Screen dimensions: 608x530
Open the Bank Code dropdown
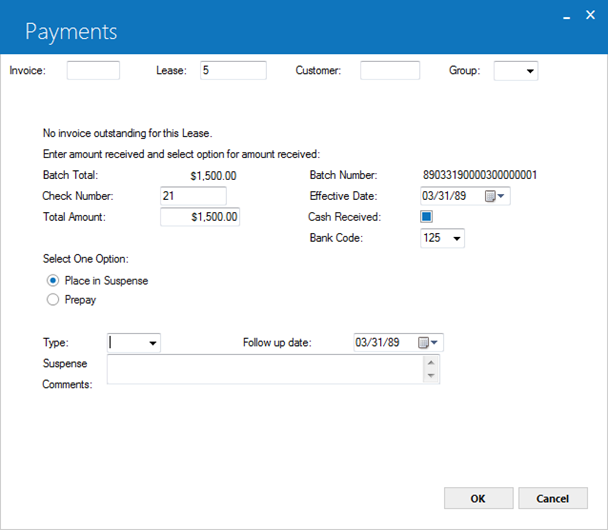(457, 238)
